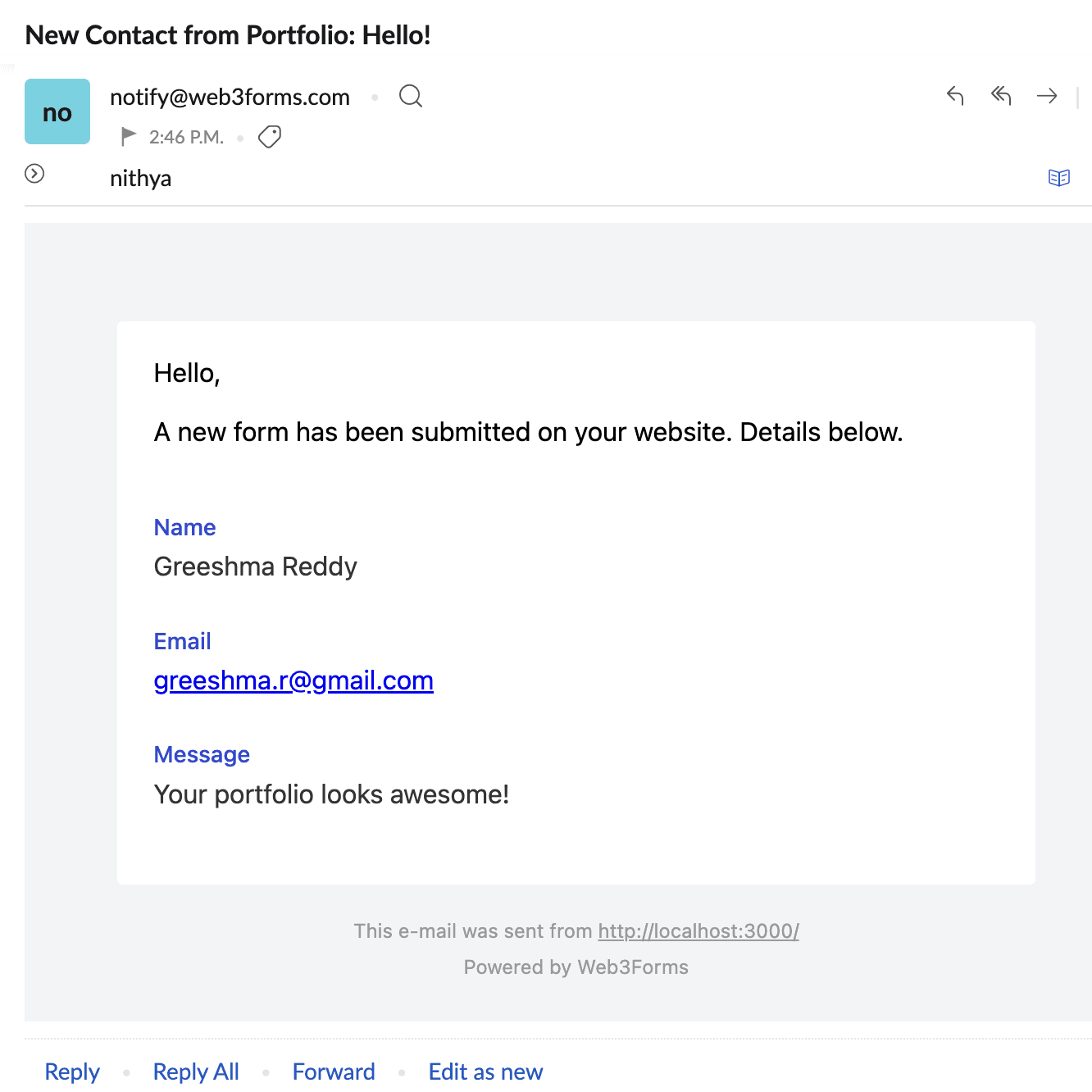Click the forward arrow icon
Viewport: 1092px width, 1092px height.
[x=1047, y=96]
